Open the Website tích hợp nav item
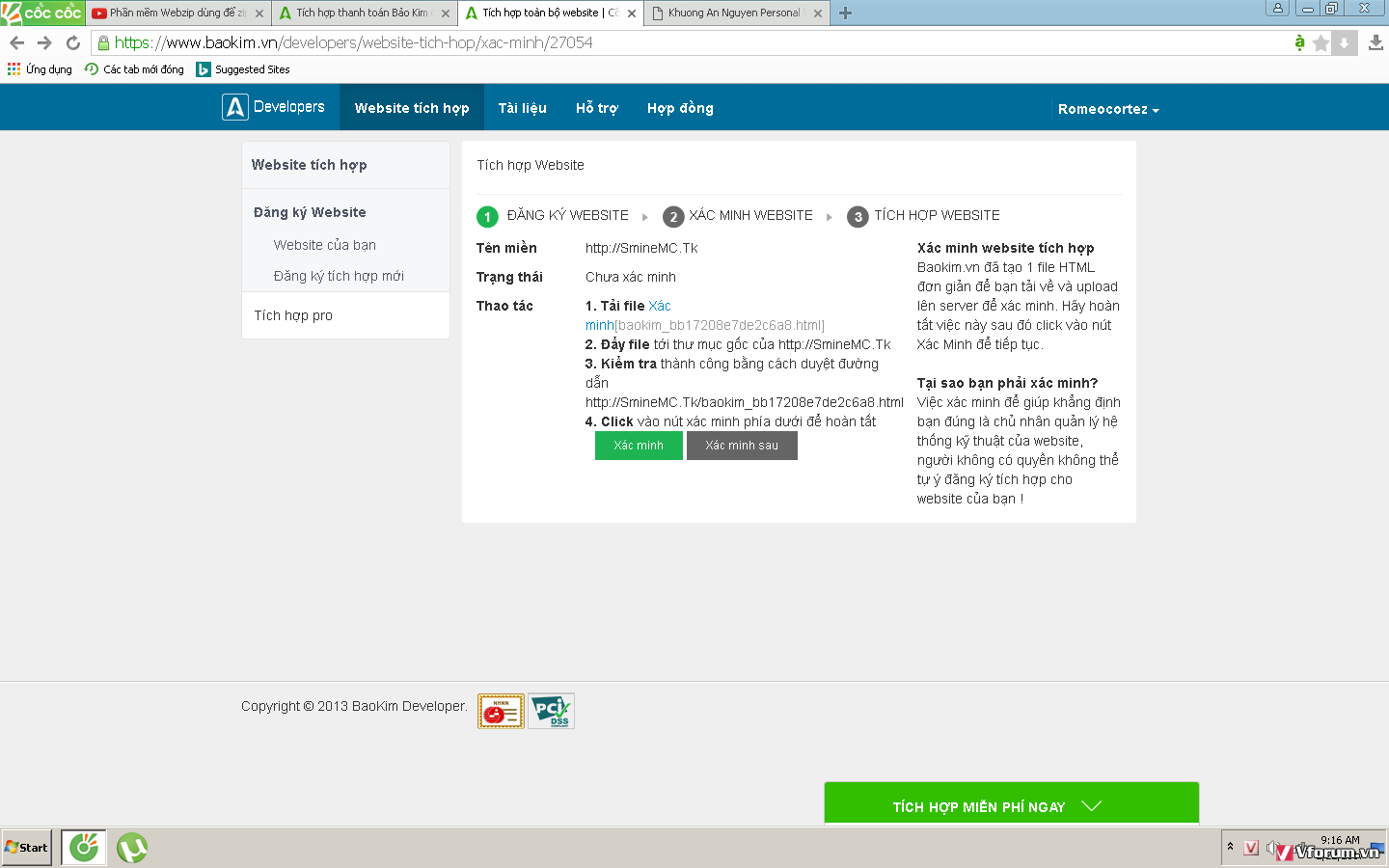The width and height of the screenshot is (1389, 868). (x=412, y=108)
